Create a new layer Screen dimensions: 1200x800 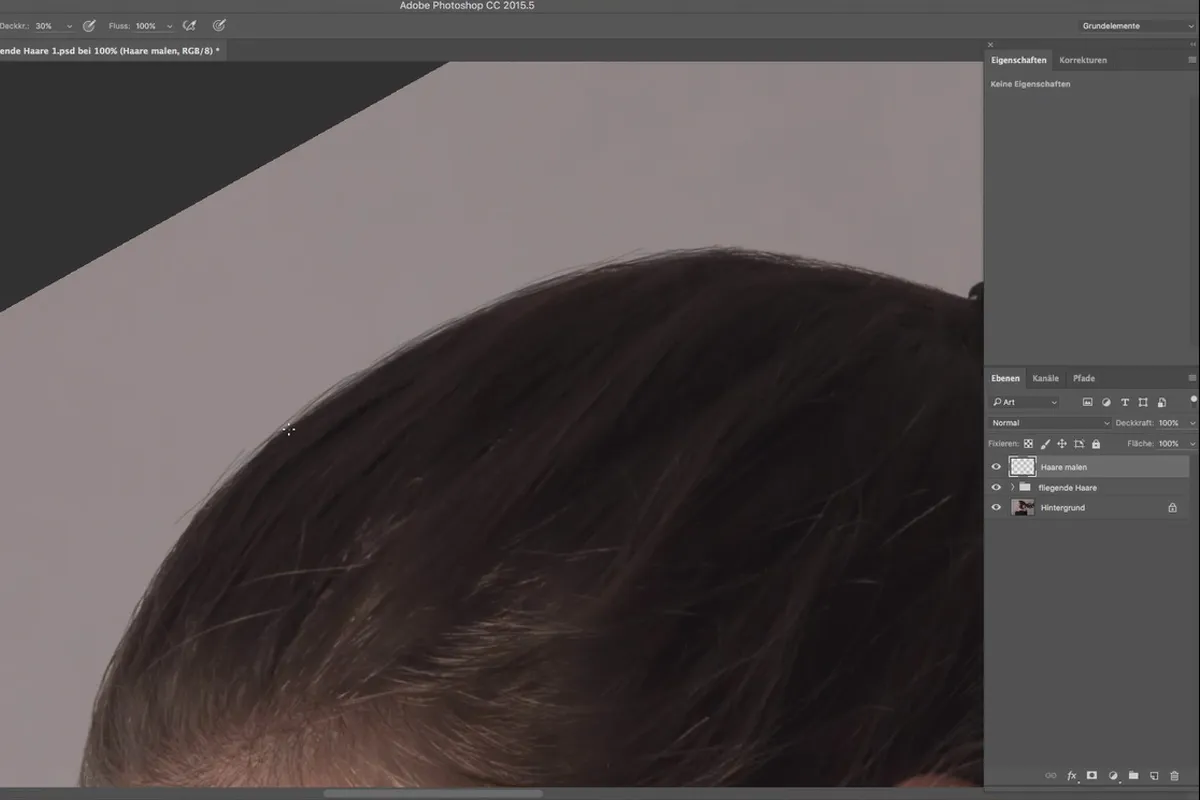[x=1153, y=775]
